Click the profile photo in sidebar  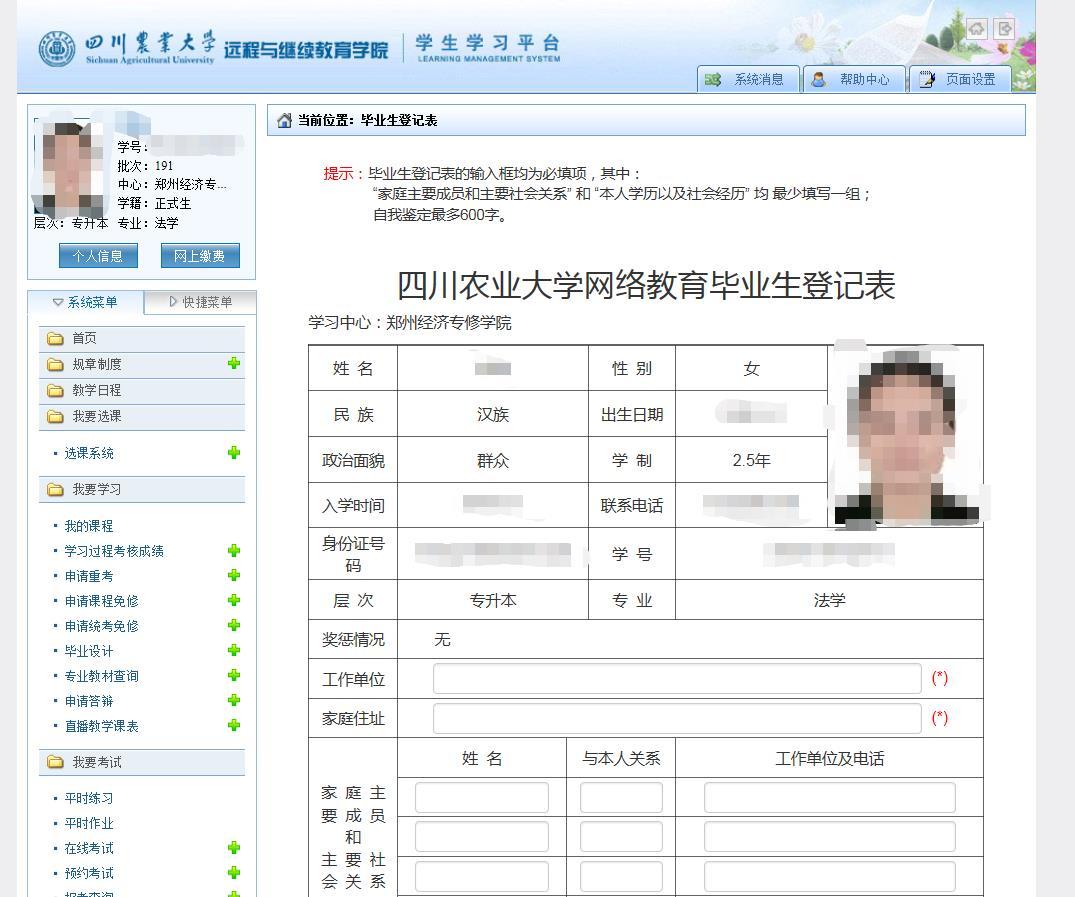point(71,167)
